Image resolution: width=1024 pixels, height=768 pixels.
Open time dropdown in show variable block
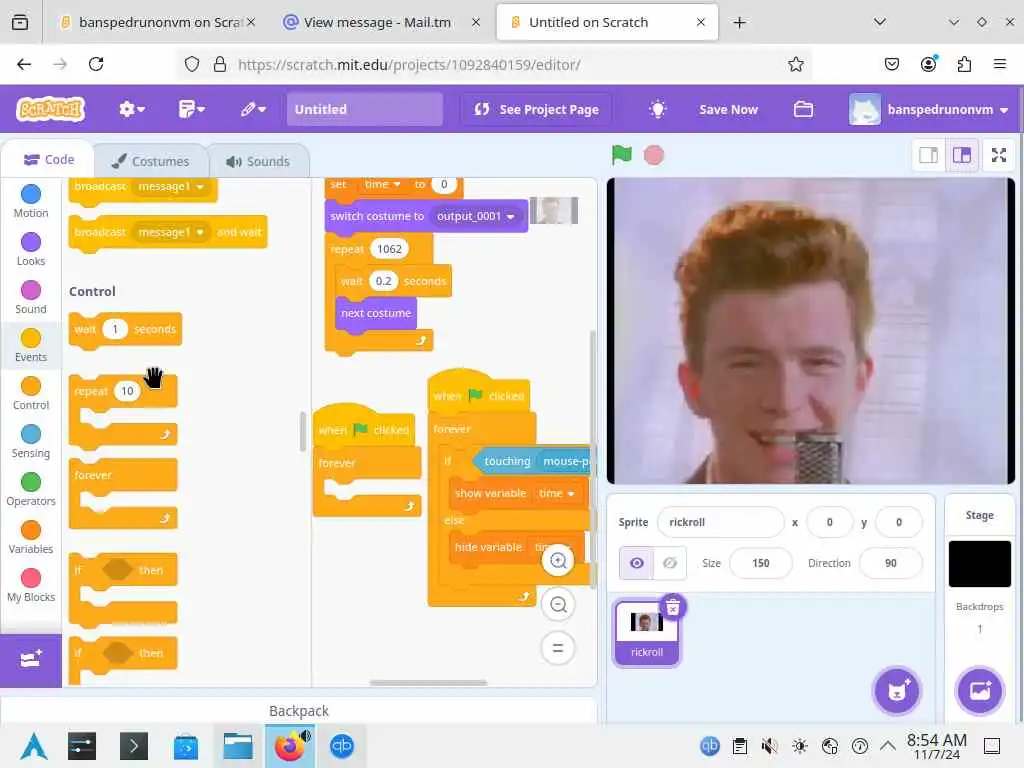pyautogui.click(x=556, y=494)
